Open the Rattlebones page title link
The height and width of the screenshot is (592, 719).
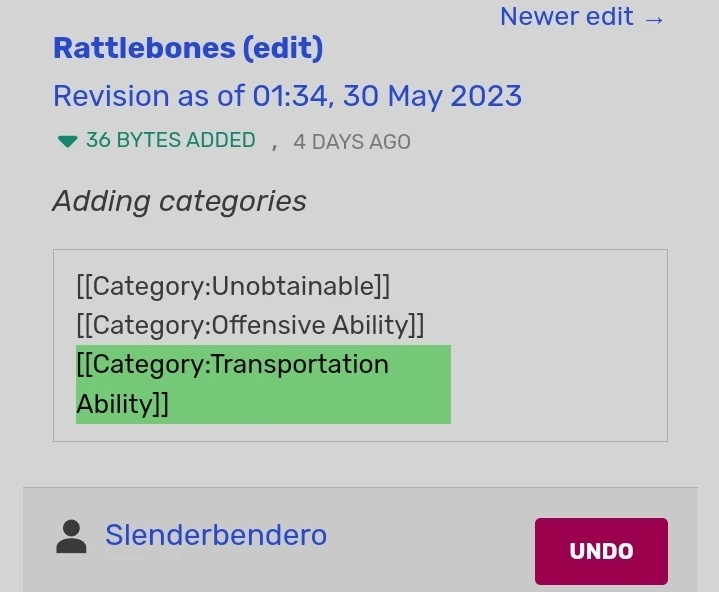tap(144, 48)
